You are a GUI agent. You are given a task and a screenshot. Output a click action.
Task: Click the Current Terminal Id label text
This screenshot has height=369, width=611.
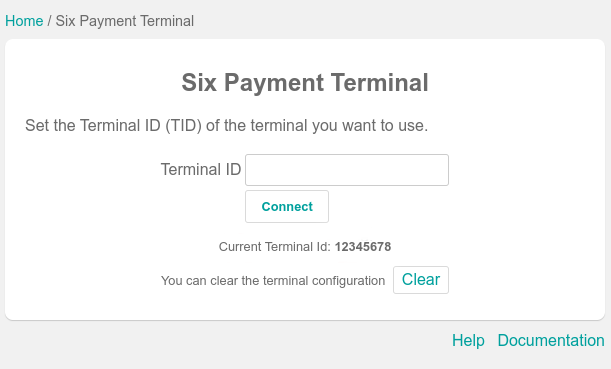[275, 247]
